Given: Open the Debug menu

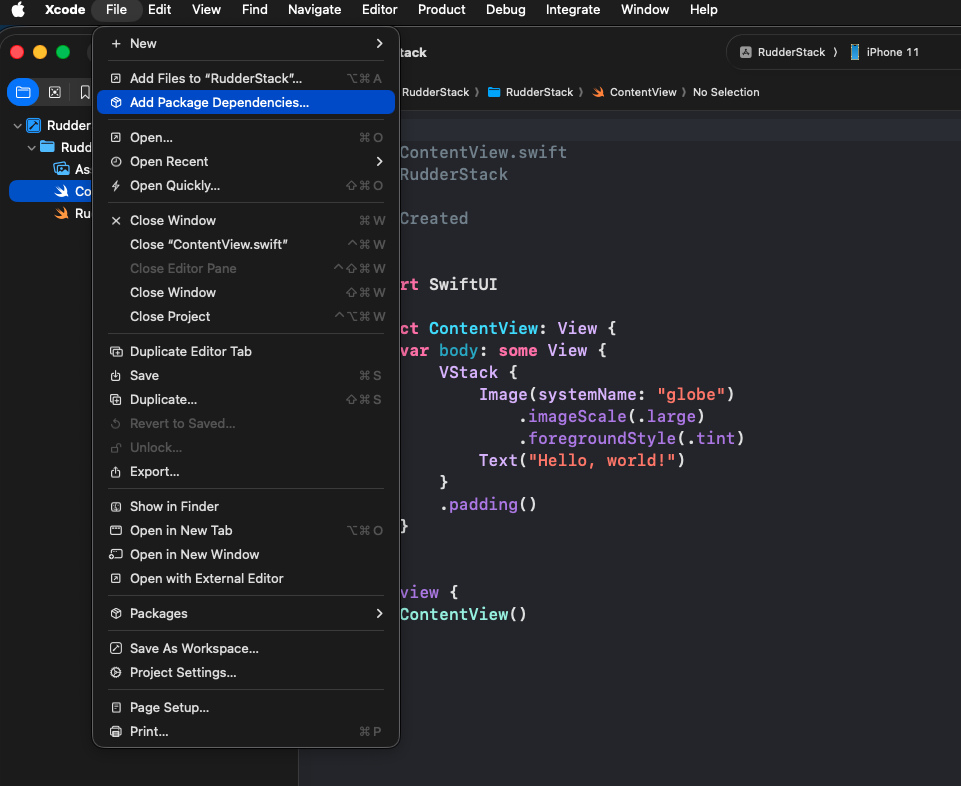Looking at the screenshot, I should (x=506, y=10).
